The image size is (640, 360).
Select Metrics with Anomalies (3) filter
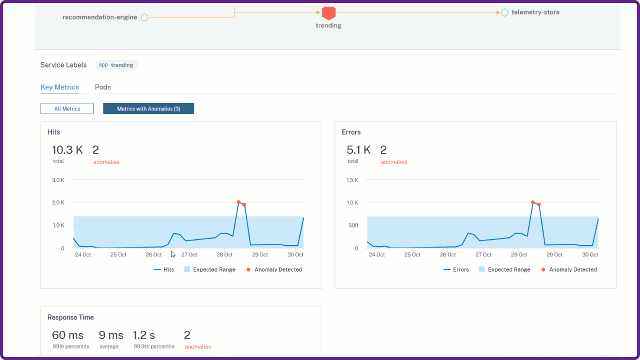(149, 109)
